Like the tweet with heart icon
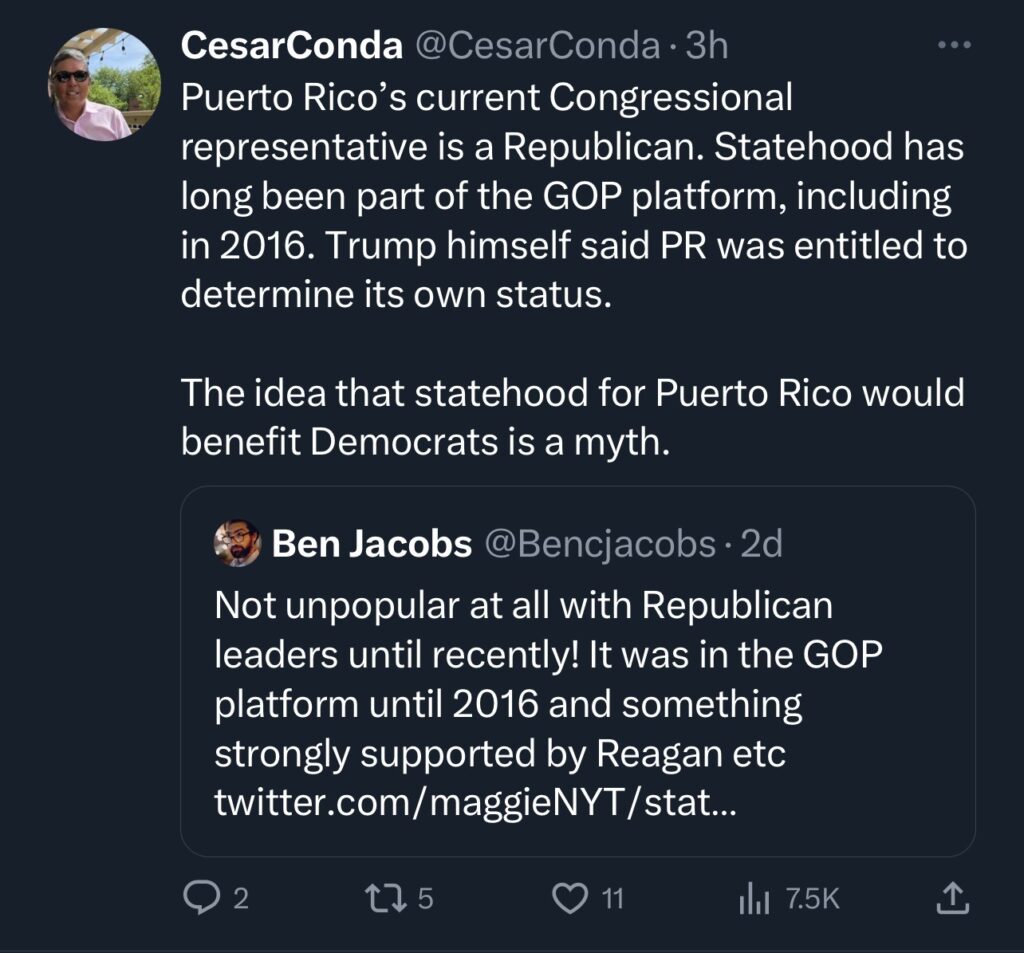Viewport: 1024px width, 953px height. coord(570,898)
